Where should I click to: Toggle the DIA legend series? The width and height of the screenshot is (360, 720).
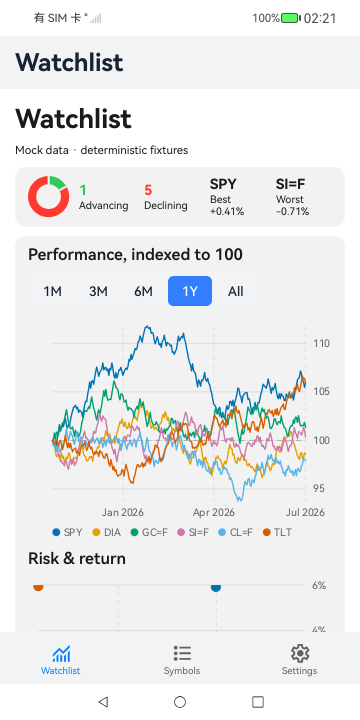(x=107, y=532)
